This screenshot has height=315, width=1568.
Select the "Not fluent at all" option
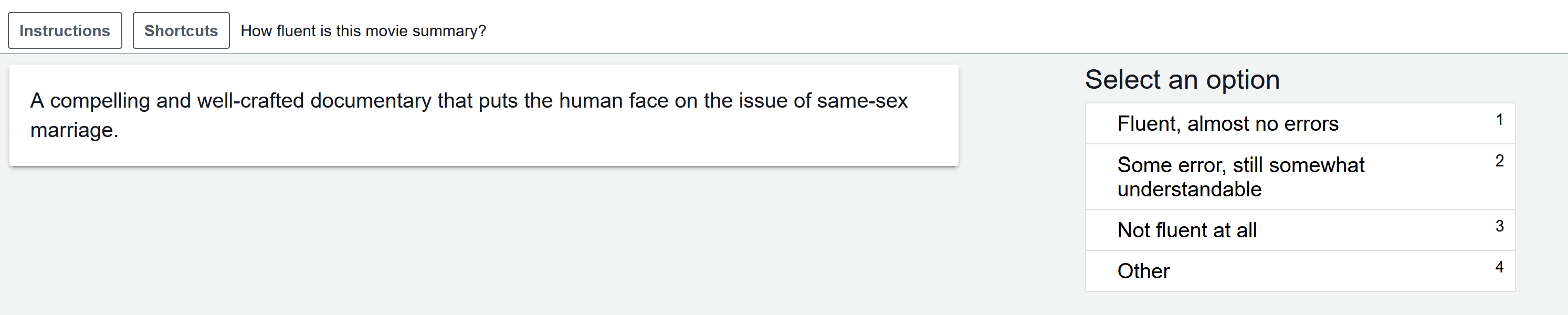point(1187,230)
